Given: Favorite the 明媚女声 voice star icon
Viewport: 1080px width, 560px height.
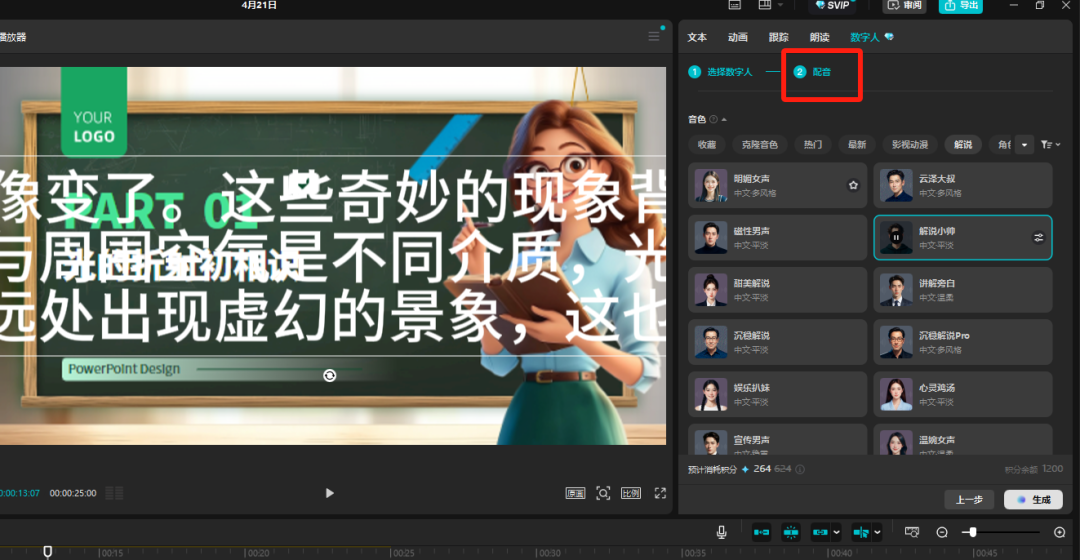Looking at the screenshot, I should click(853, 185).
